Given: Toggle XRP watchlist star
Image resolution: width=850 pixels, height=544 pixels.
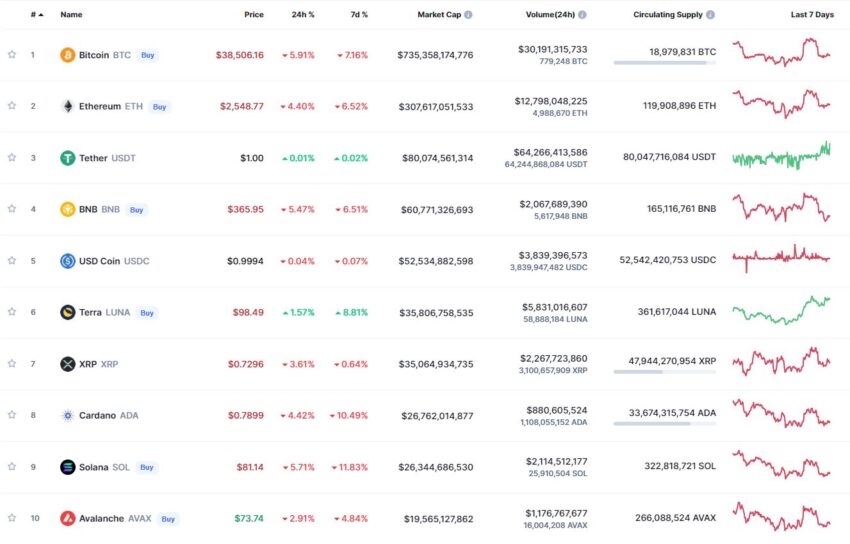Looking at the screenshot, I should pos(12,363).
